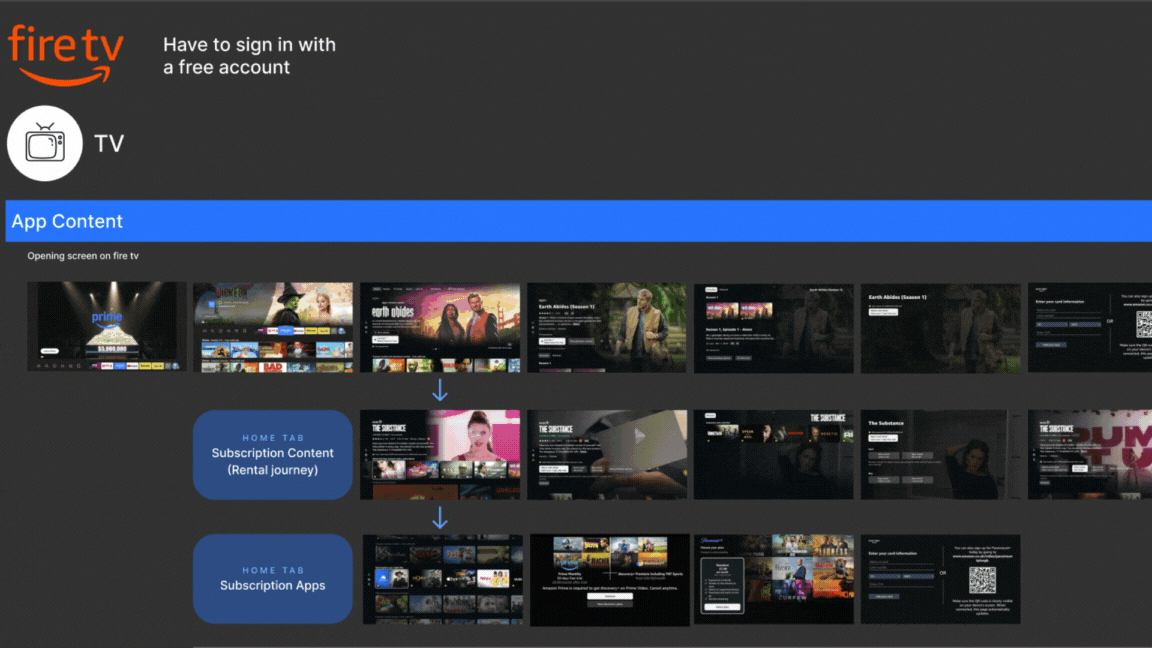
Task: Open the Fire TV home screen thumbnail with Wicked artwork
Action: pyautogui.click(x=273, y=327)
